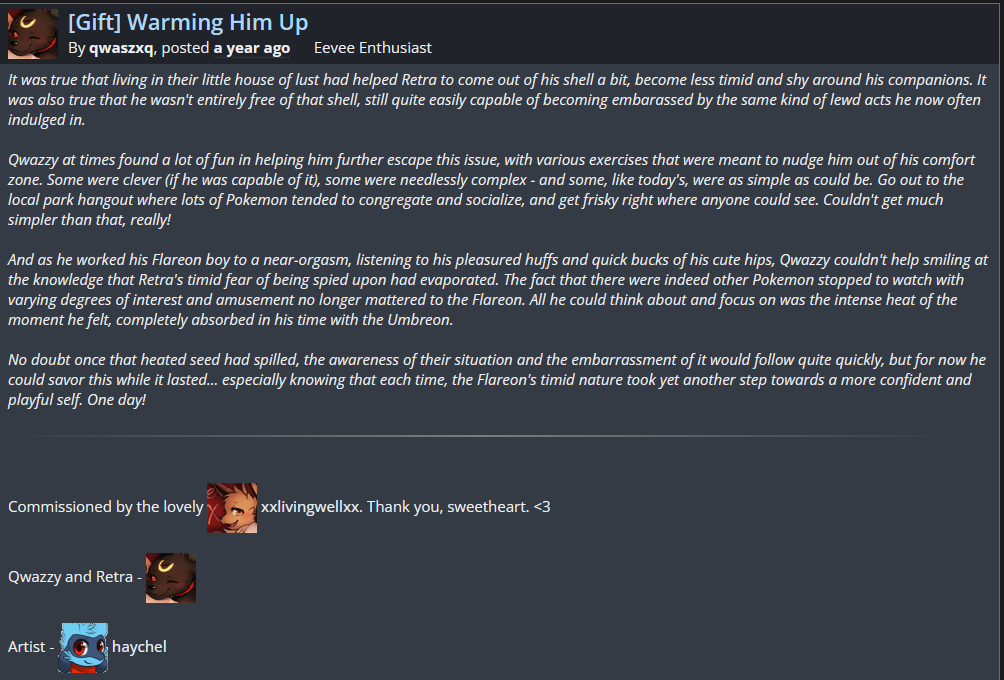Image resolution: width=1004 pixels, height=680 pixels.
Task: Visit the xxlivingwellxx username link
Action: pyautogui.click(x=310, y=507)
